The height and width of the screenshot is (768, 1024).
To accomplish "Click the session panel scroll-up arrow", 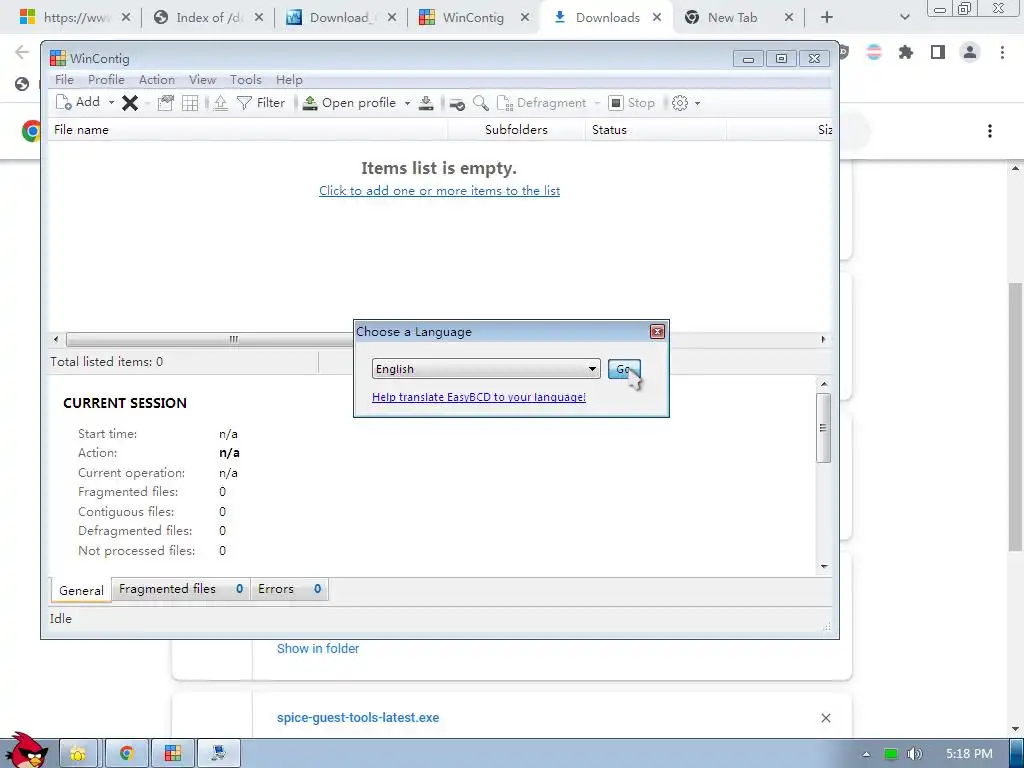I will point(824,384).
